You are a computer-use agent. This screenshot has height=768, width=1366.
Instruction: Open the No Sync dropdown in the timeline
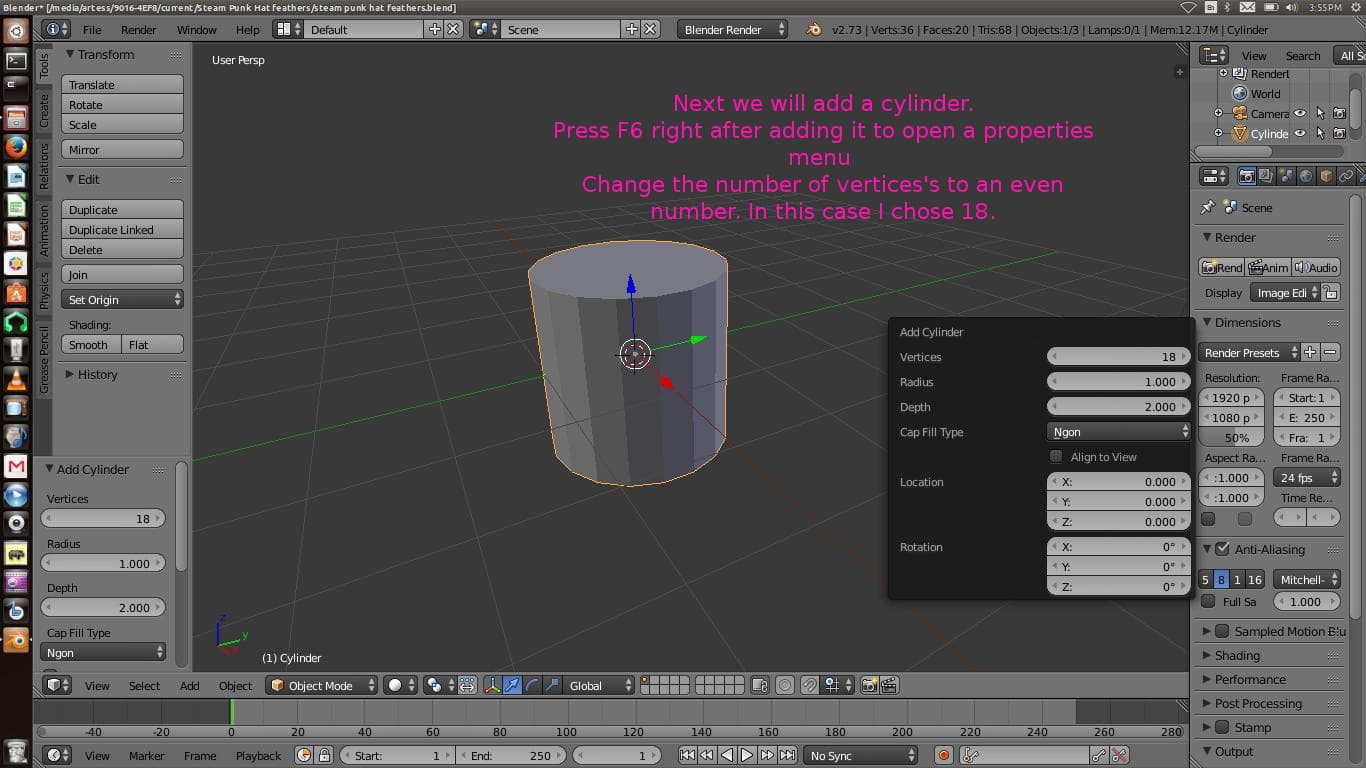(x=860, y=755)
